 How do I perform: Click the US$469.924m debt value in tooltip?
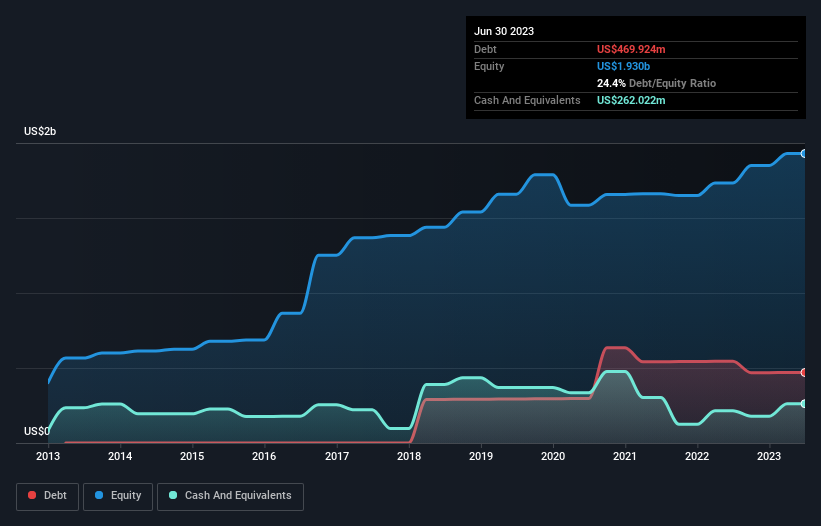[x=631, y=49]
